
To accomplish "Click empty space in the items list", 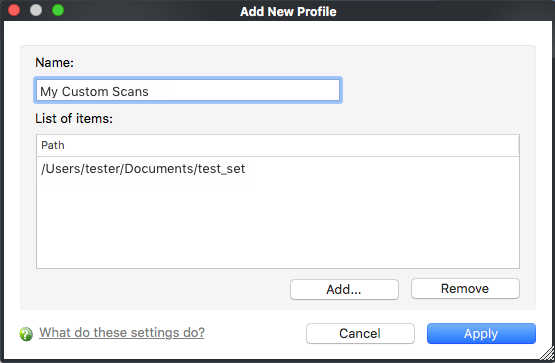I will point(278,226).
